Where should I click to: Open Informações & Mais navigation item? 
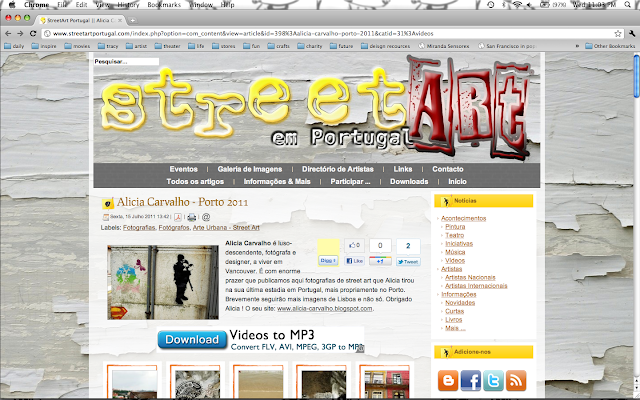tap(277, 182)
